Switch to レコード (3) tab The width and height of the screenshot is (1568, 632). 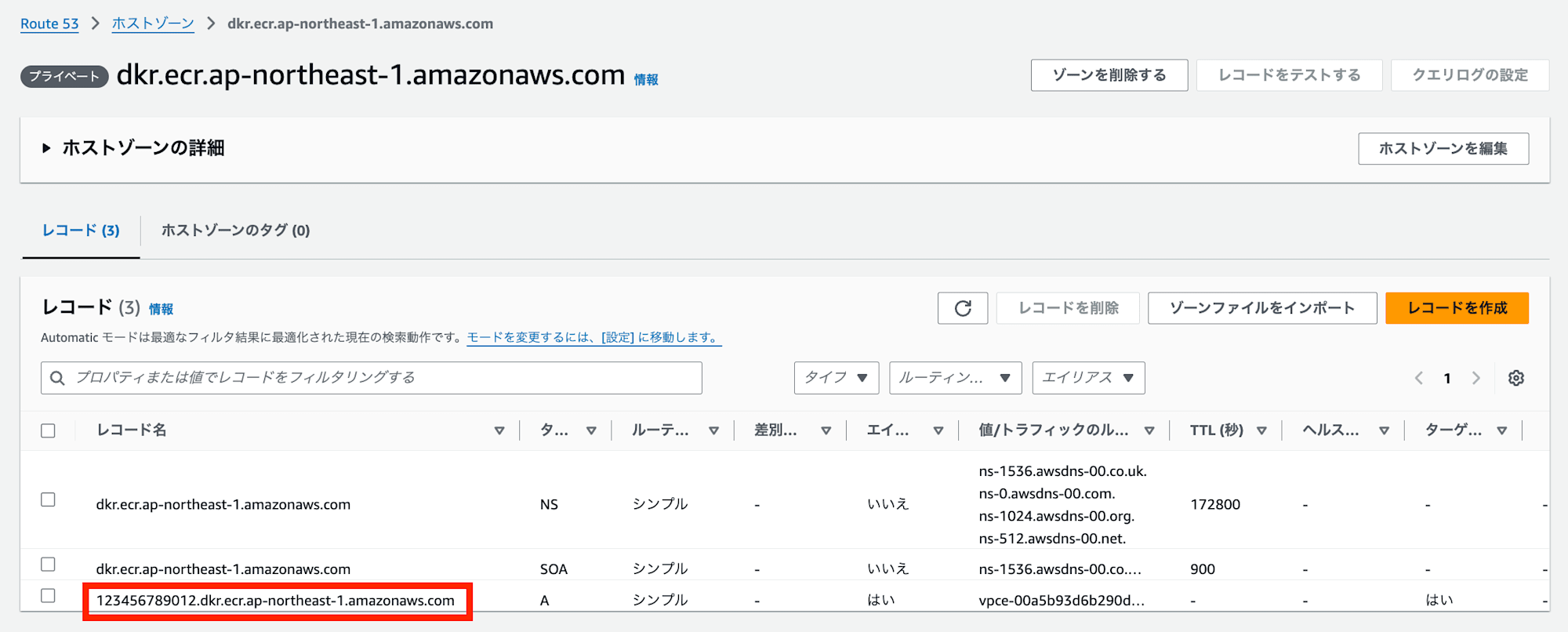tap(81, 231)
